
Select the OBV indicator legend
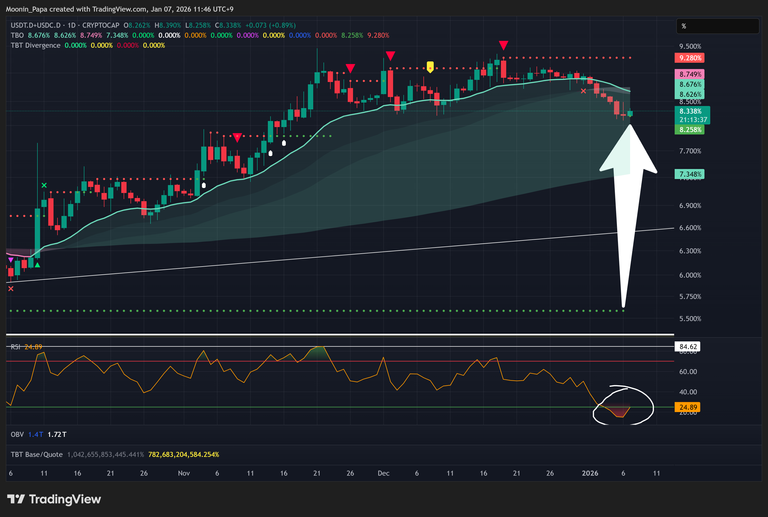click(x=17, y=435)
